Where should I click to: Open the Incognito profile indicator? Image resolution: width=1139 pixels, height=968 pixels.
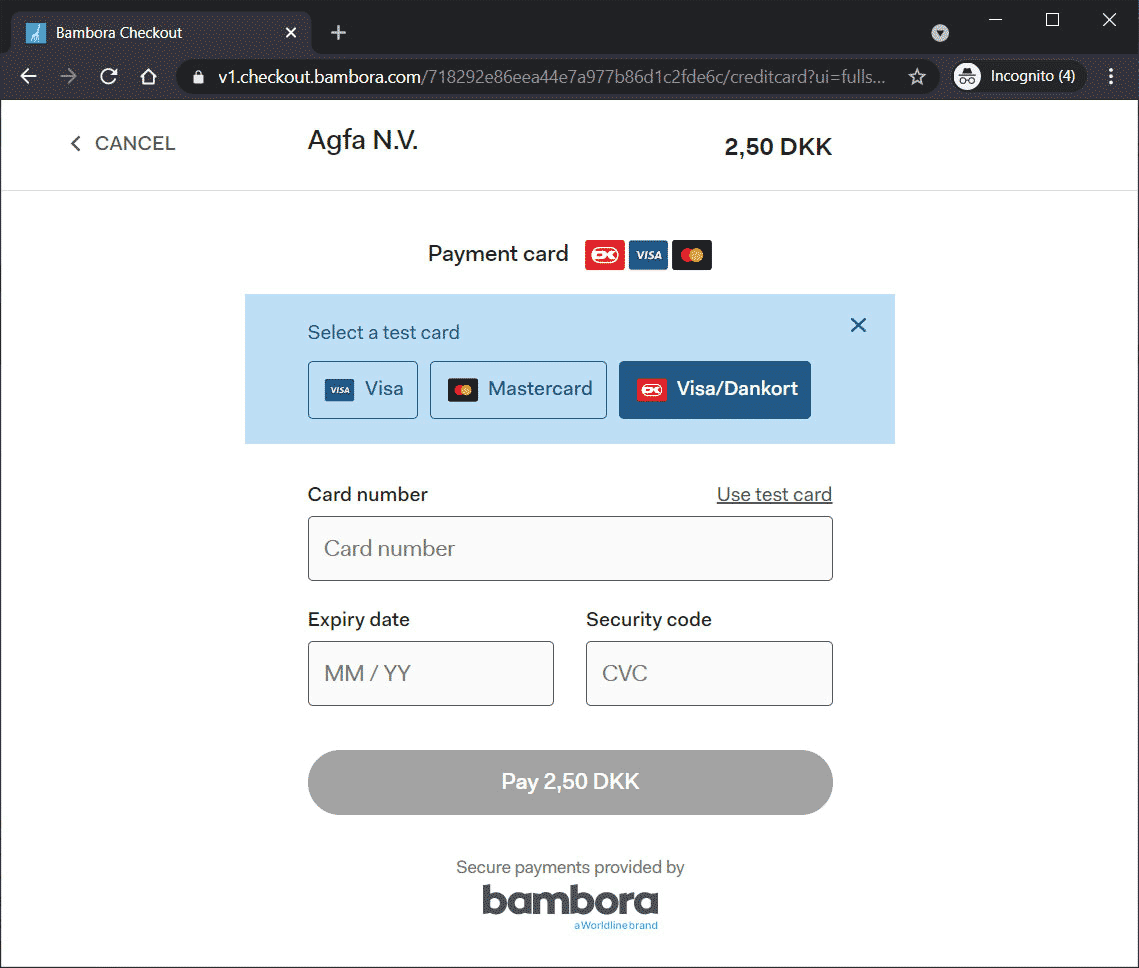point(1019,76)
